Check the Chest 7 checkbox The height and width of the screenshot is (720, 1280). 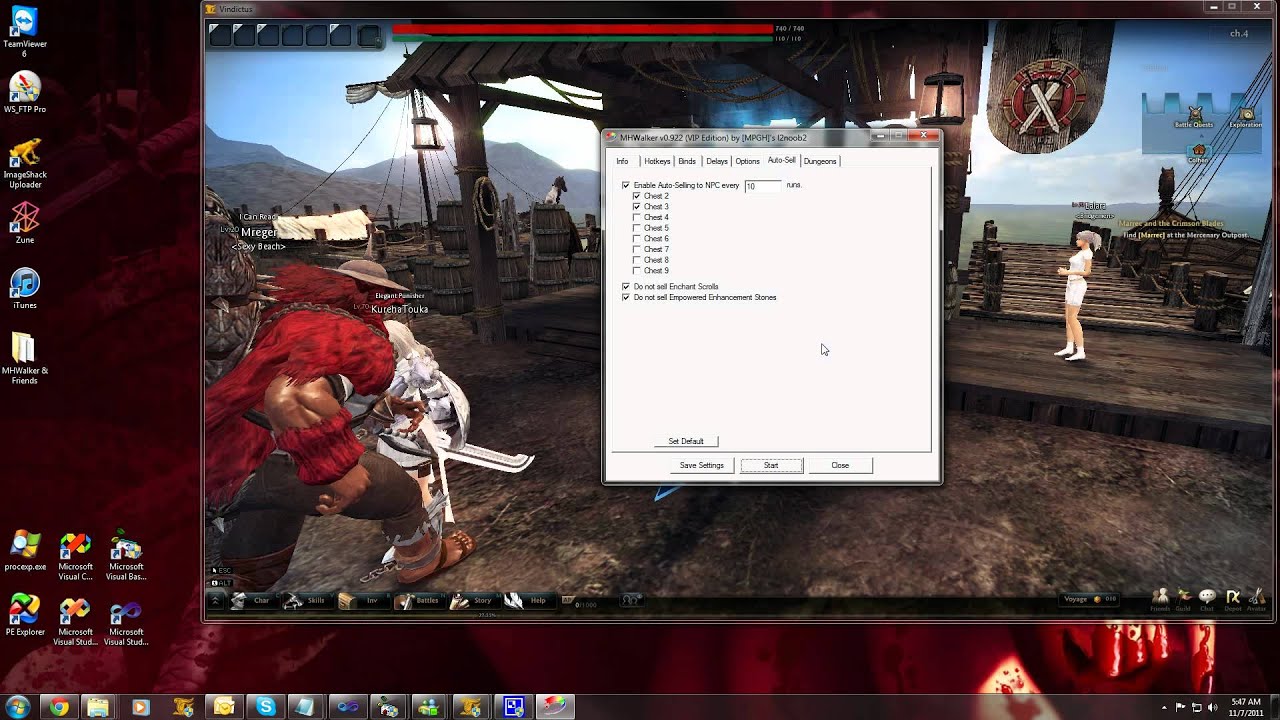pyautogui.click(x=637, y=249)
